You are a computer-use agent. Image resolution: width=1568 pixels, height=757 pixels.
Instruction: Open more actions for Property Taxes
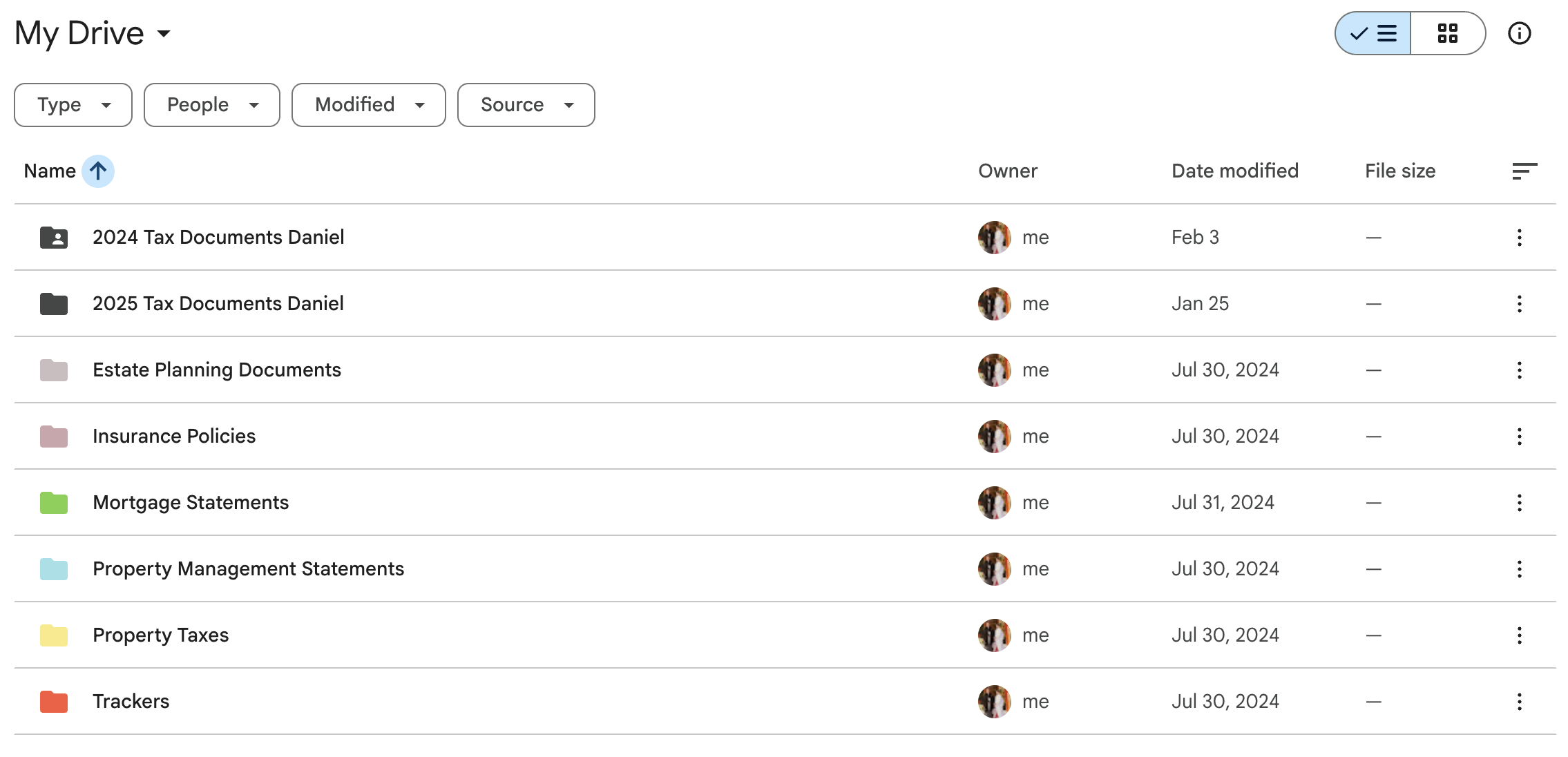pos(1519,635)
